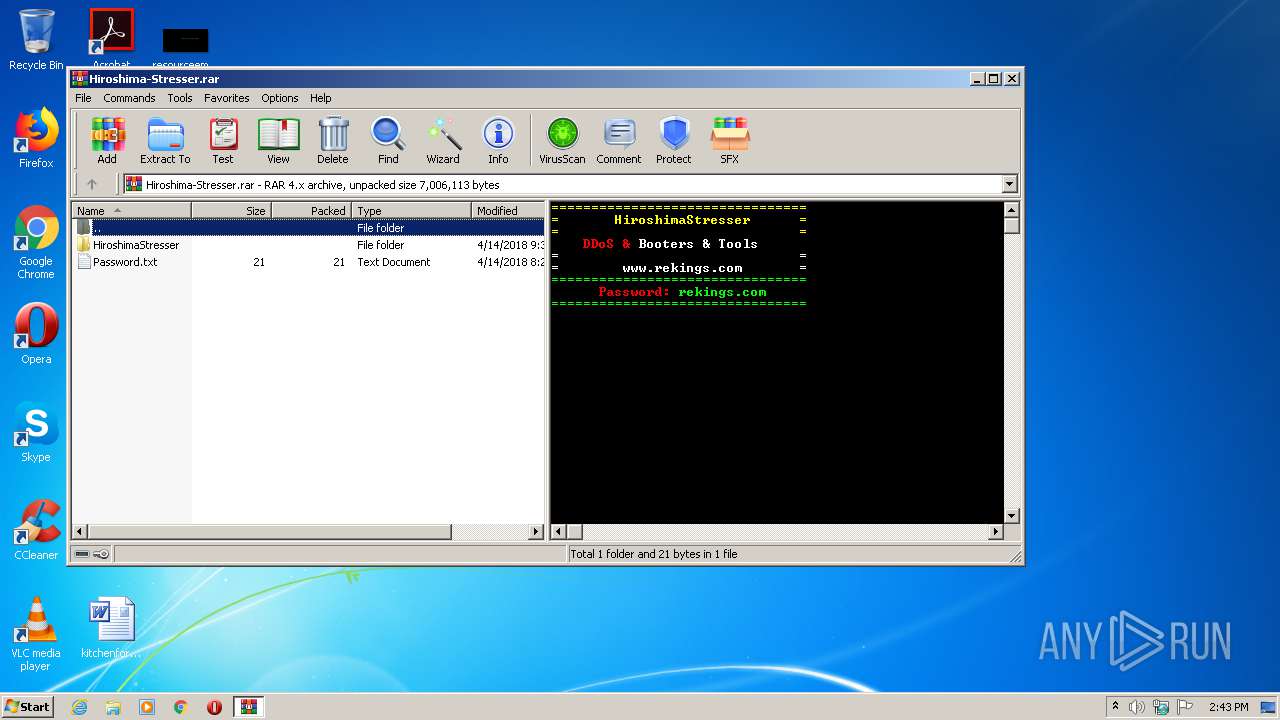Click comment pane scroll down arrow

pyautogui.click(x=1011, y=516)
